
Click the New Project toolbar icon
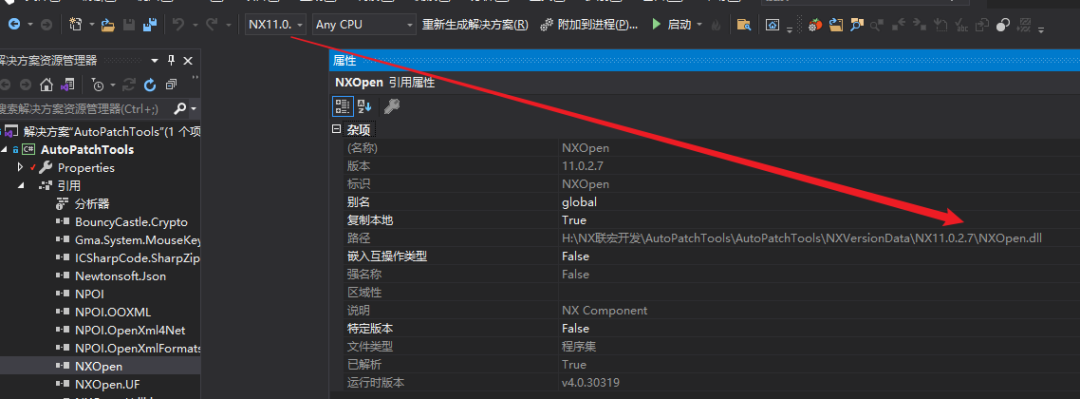tap(76, 25)
